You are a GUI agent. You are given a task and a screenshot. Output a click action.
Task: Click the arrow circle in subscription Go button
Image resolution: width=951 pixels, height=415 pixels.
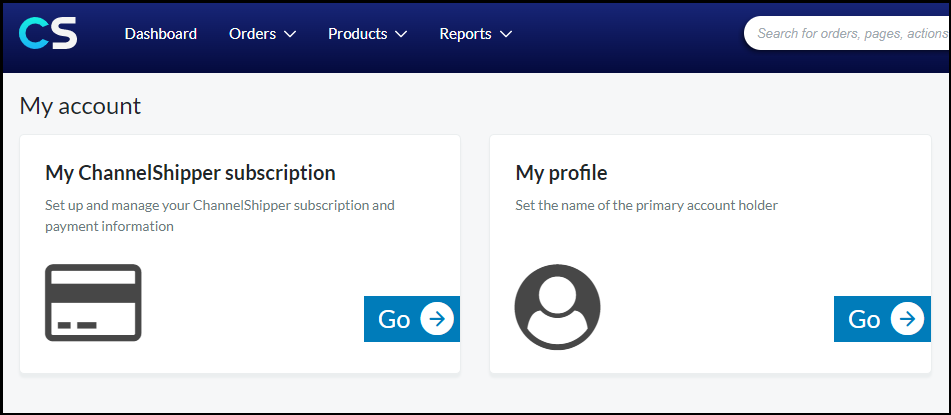[x=437, y=319]
